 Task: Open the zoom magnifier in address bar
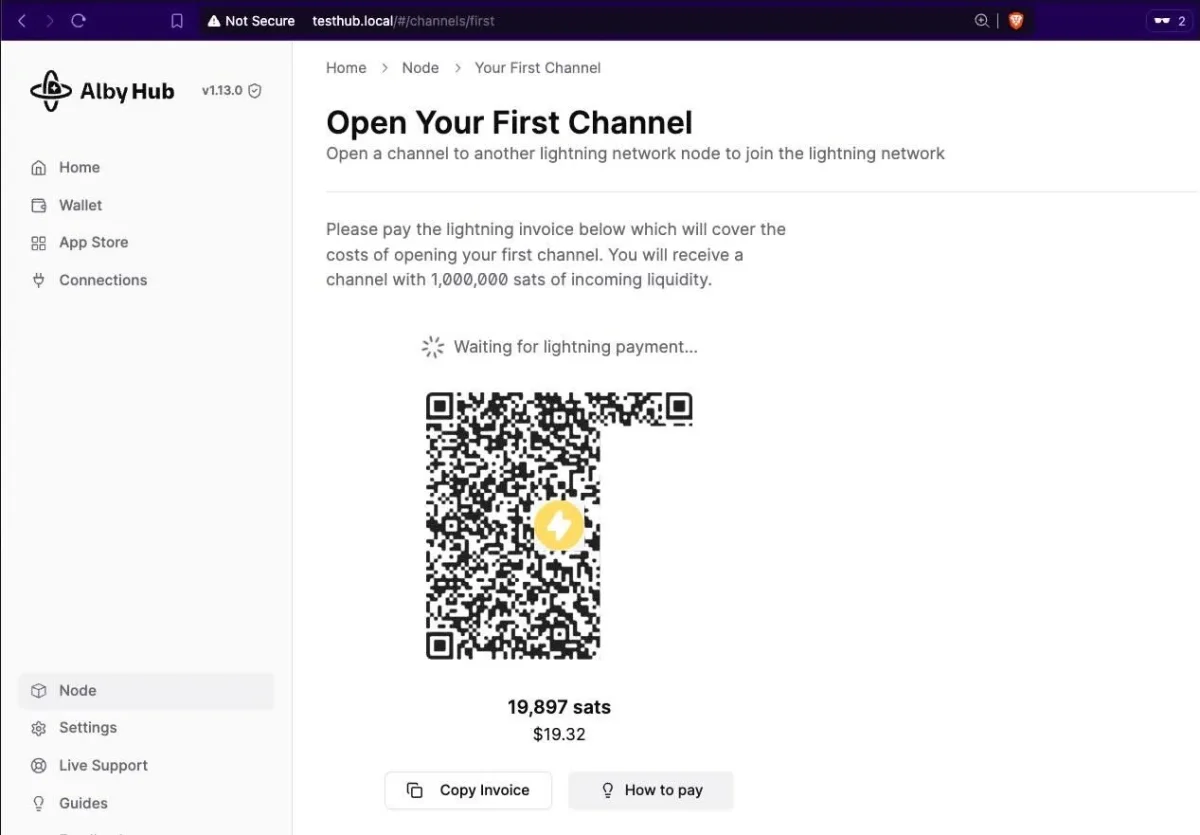coord(982,20)
